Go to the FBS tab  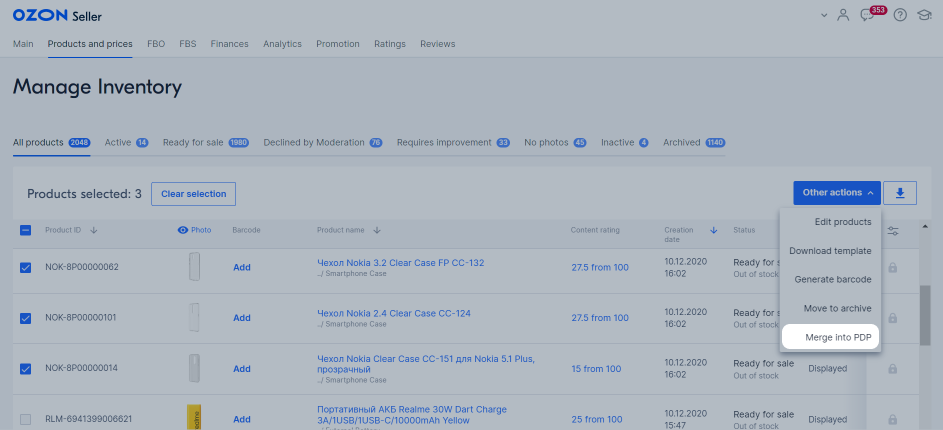pos(188,44)
